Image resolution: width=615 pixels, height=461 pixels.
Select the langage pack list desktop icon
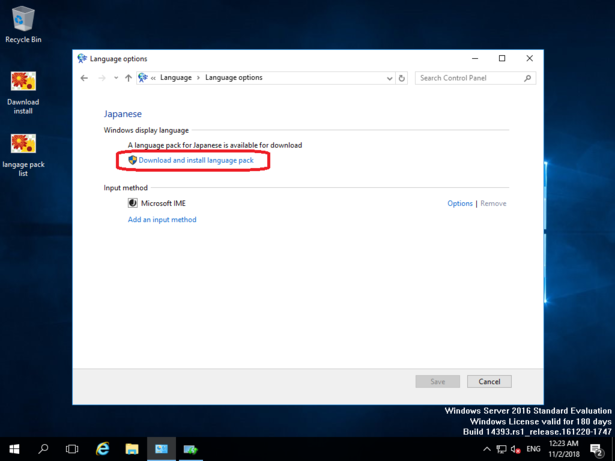[23, 155]
